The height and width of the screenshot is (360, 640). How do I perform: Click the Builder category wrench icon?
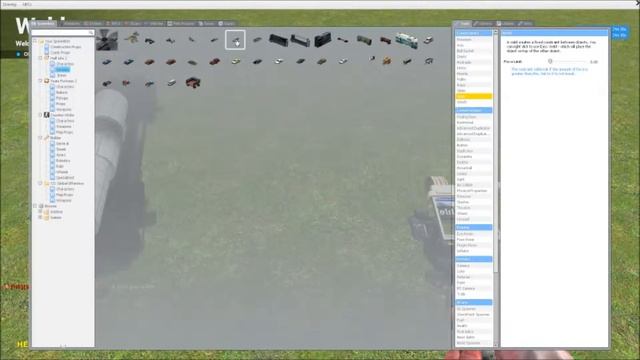[47, 138]
